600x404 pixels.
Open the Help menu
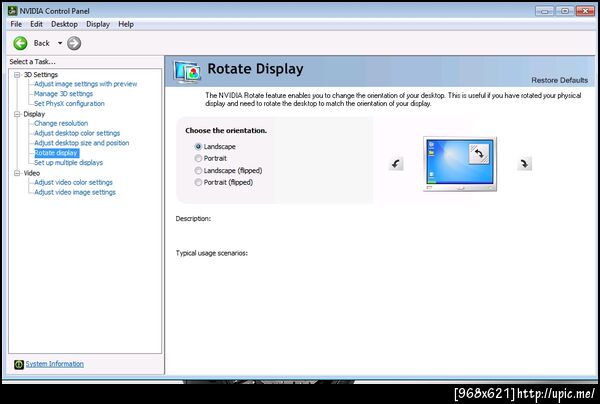(126, 24)
